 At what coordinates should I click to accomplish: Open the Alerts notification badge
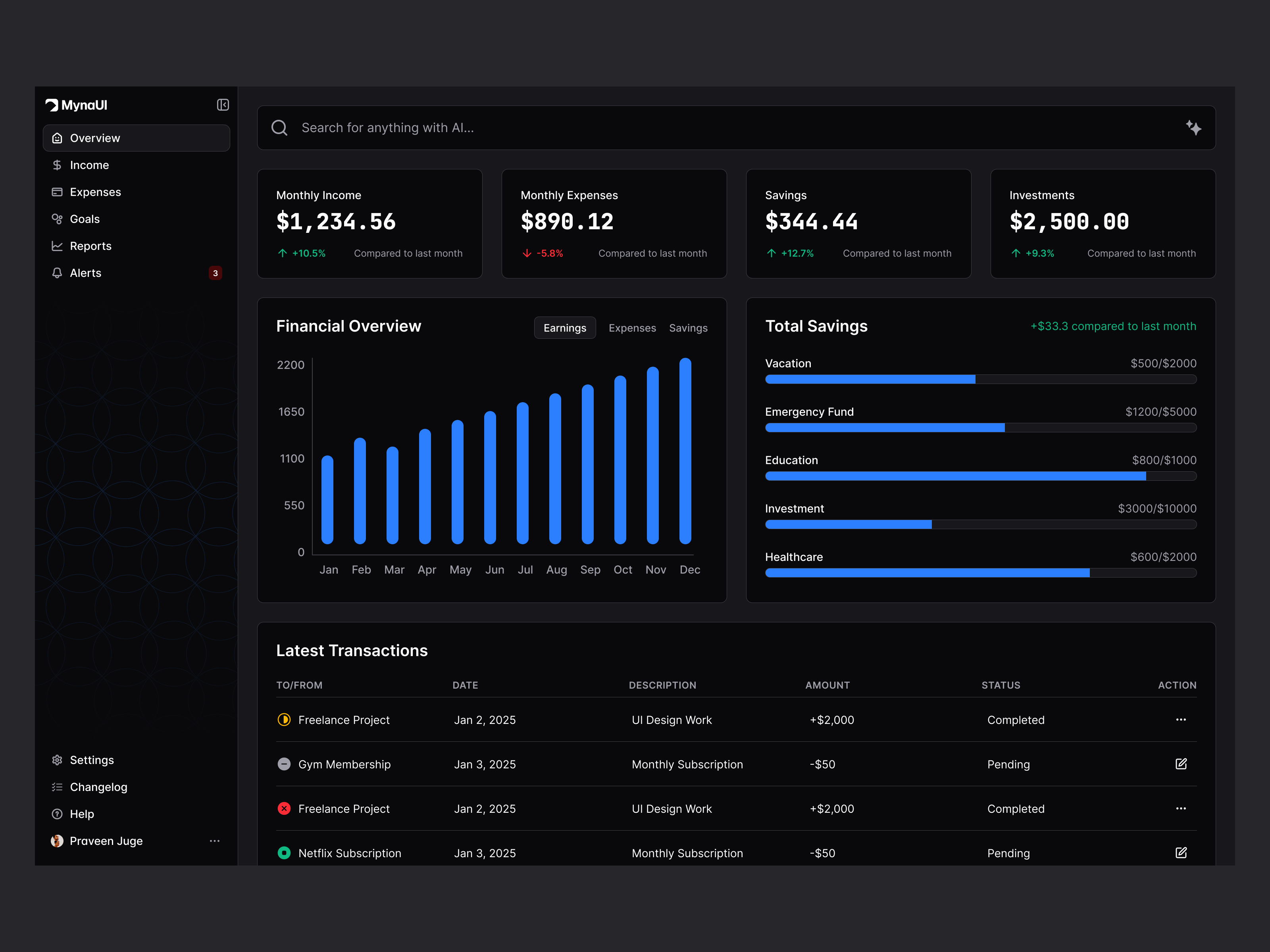(x=215, y=273)
